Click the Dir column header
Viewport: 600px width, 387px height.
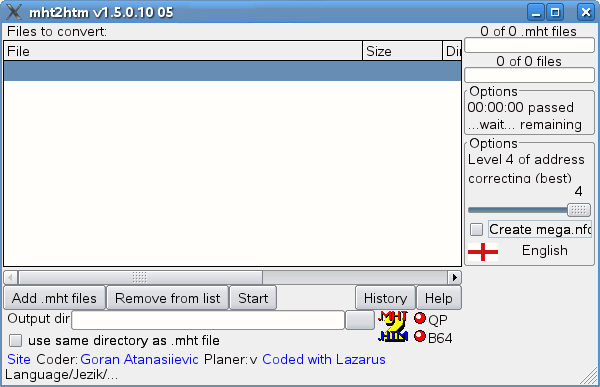tap(452, 51)
